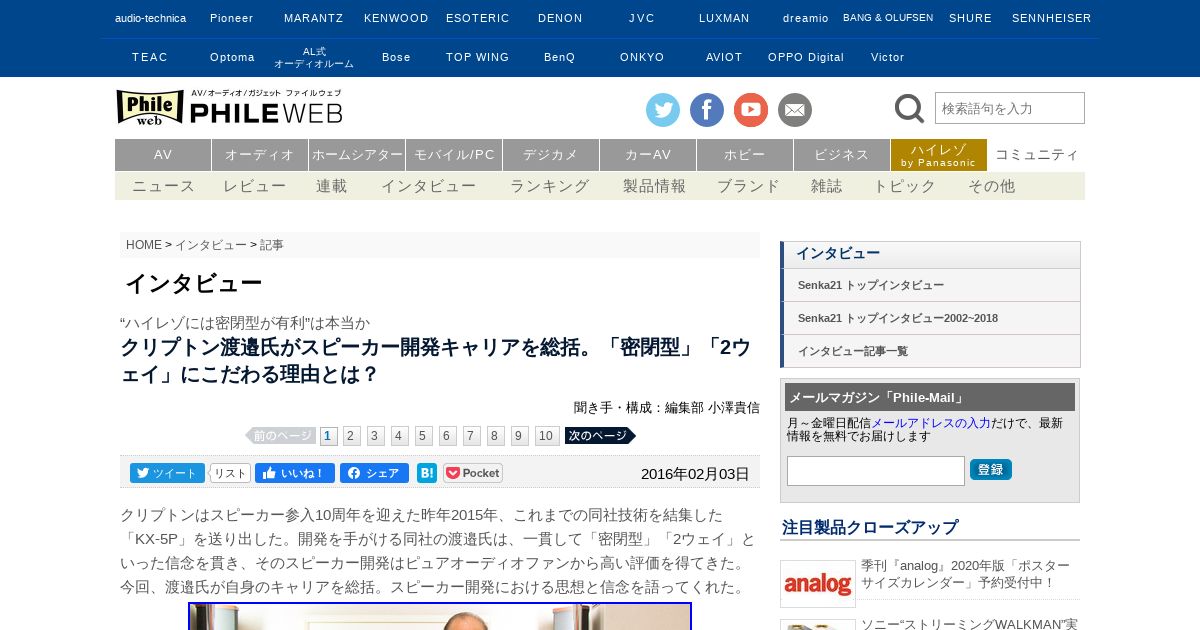Click the search keyword input field
This screenshot has height=630, width=1200.
click(1010, 108)
